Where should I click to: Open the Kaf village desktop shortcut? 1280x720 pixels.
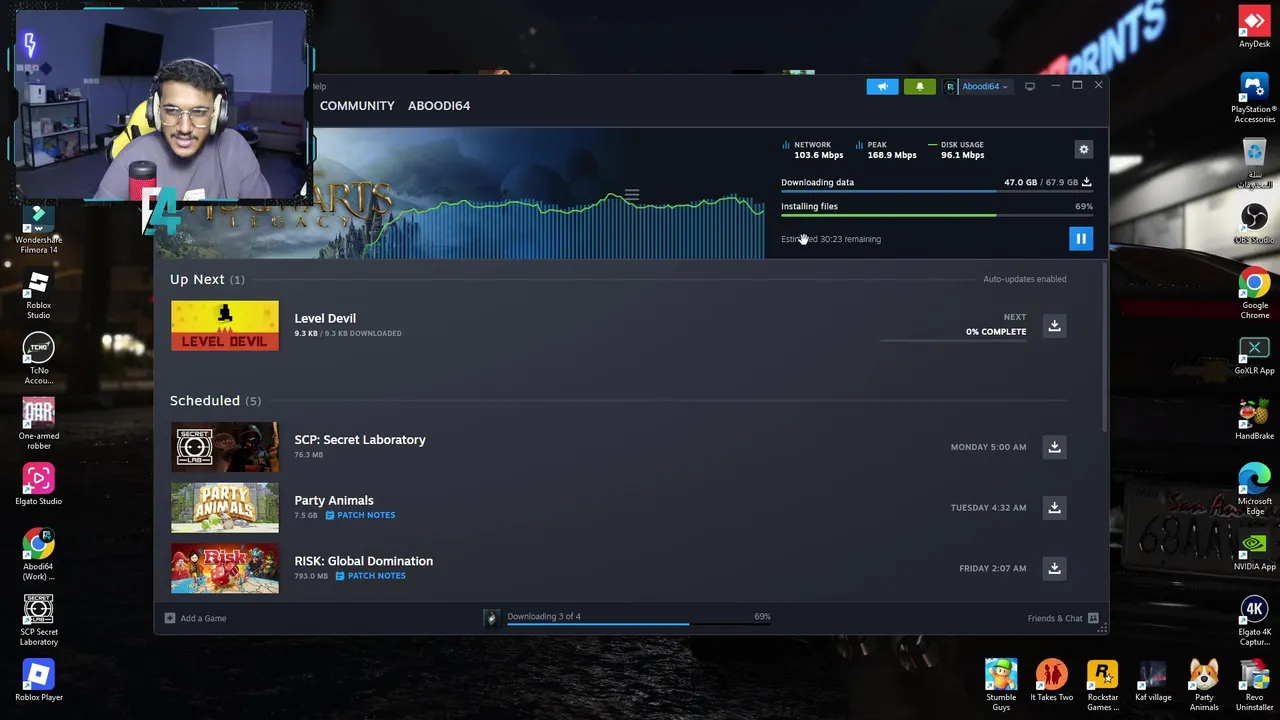click(x=1153, y=680)
